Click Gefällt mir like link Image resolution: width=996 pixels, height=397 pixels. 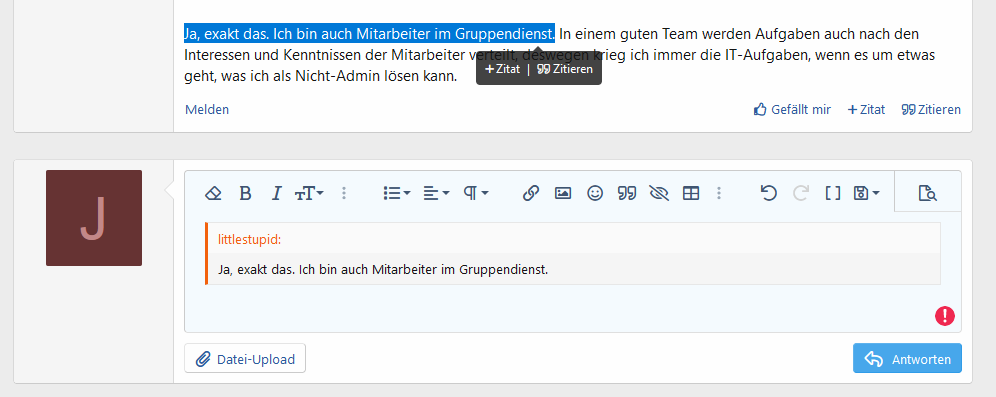tap(791, 110)
